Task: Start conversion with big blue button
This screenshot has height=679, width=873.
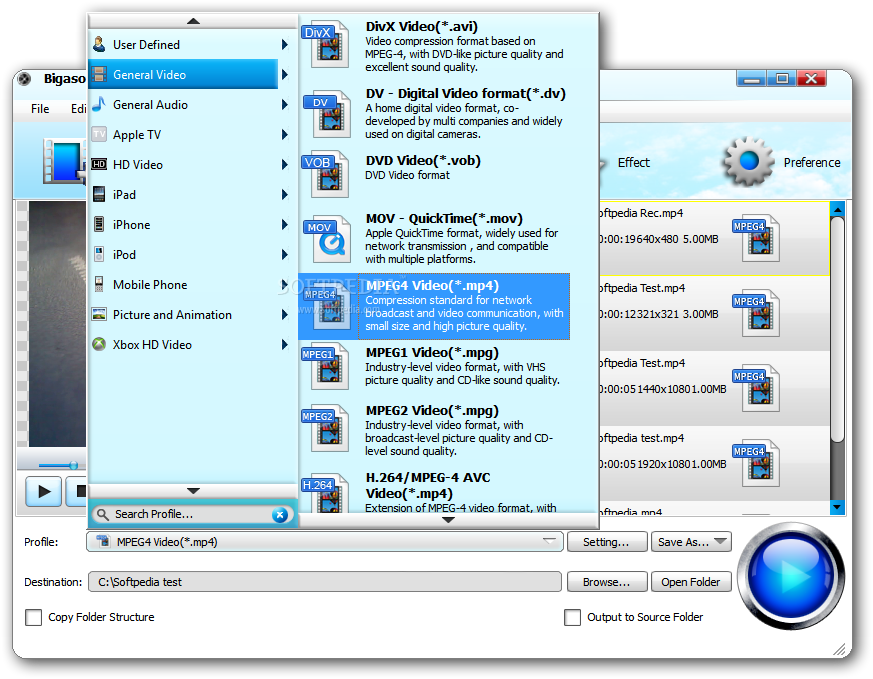Action: pyautogui.click(x=791, y=575)
